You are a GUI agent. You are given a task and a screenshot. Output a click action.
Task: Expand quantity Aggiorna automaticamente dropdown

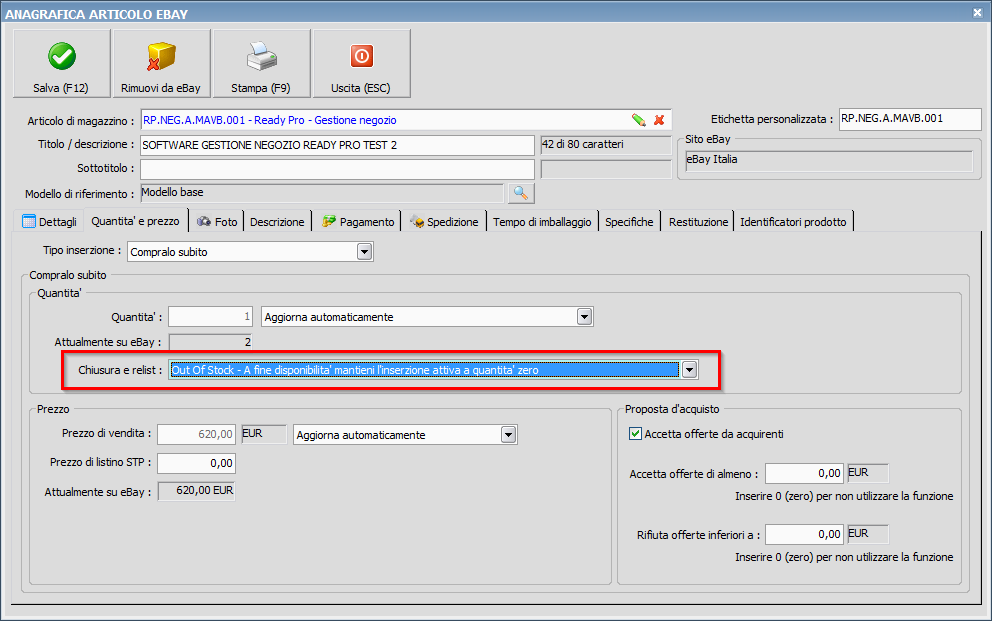[585, 317]
